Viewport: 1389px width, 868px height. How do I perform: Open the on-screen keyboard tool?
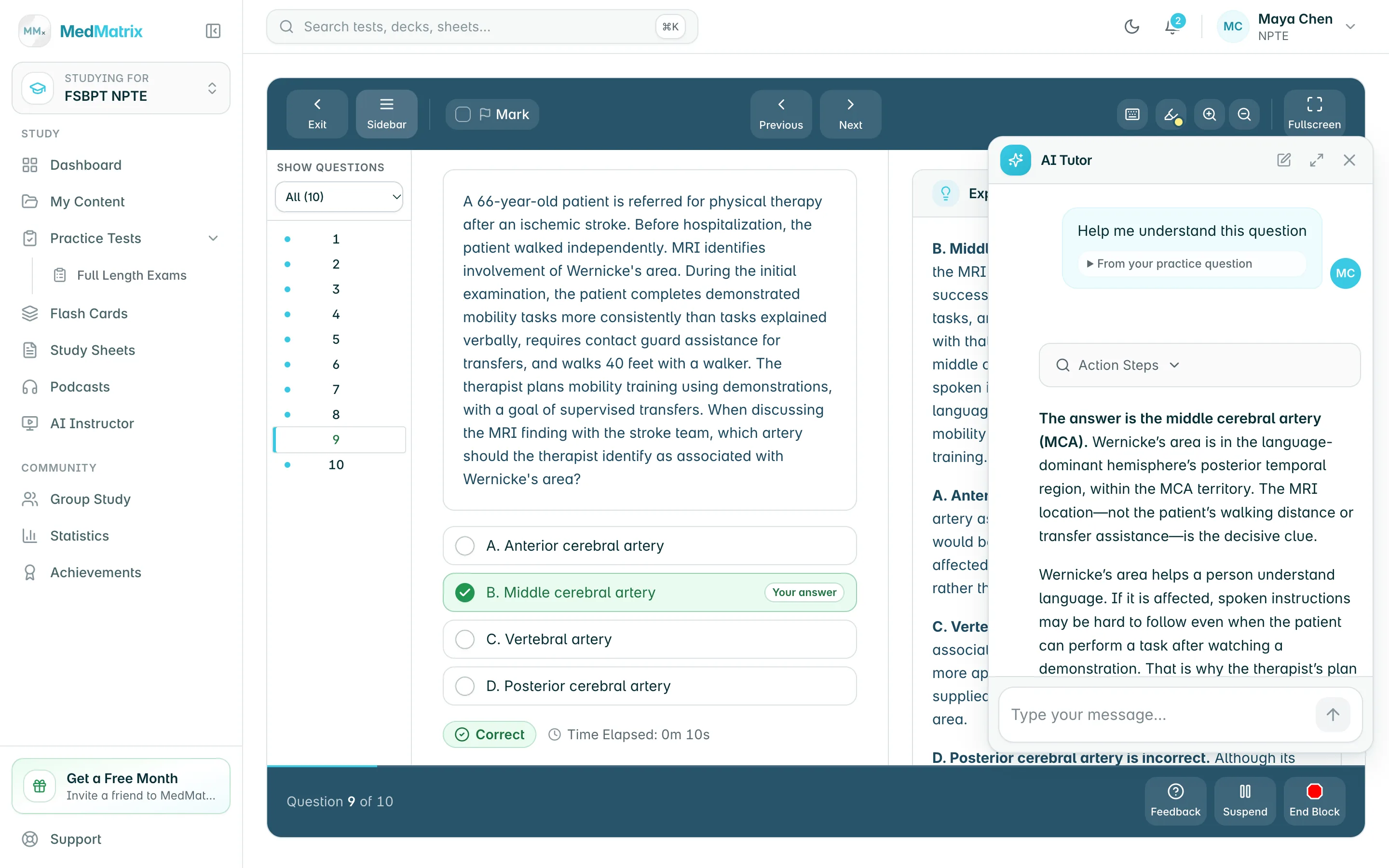point(1132,114)
